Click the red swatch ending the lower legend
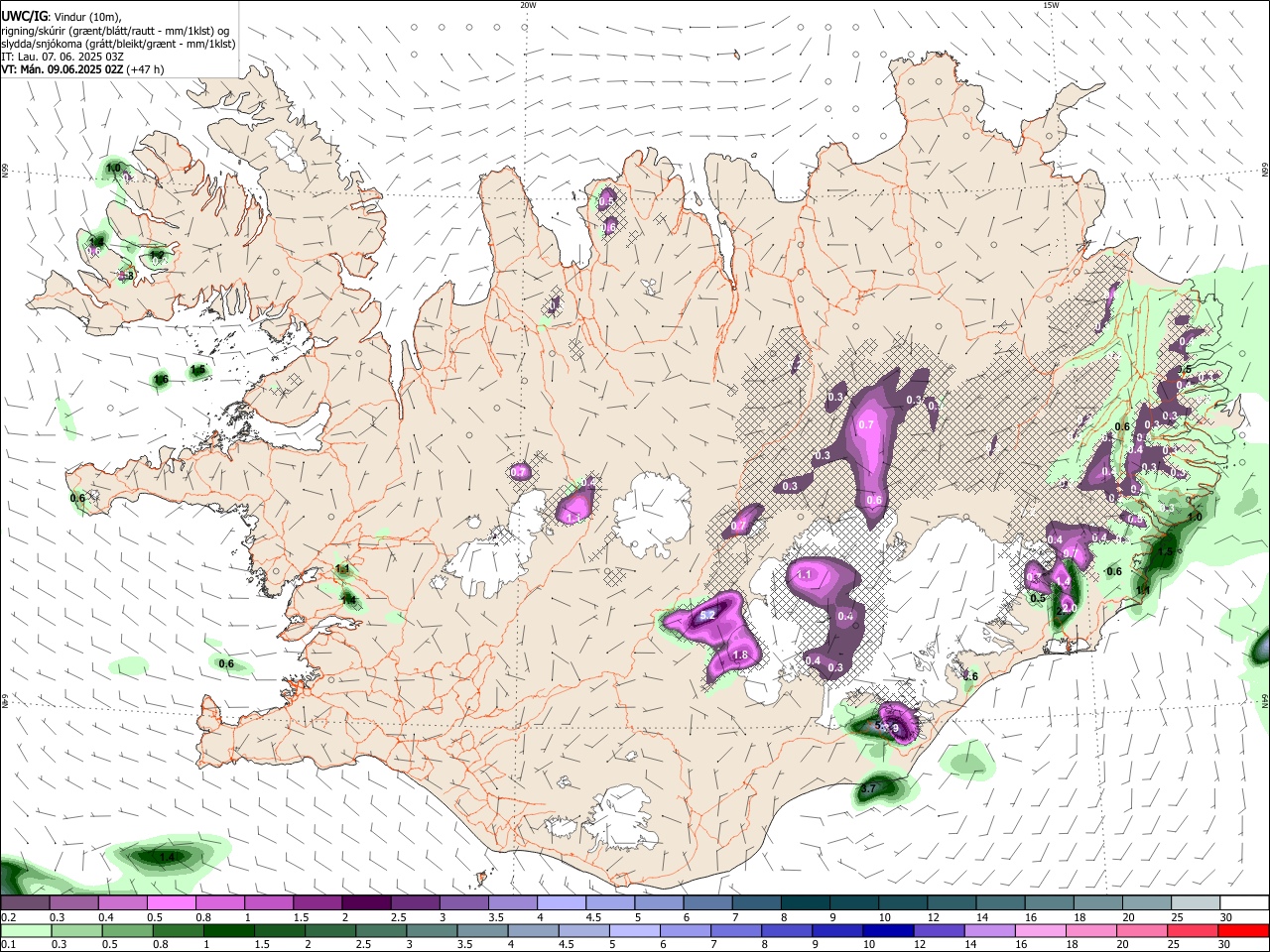1270x952 pixels. 1243,930
